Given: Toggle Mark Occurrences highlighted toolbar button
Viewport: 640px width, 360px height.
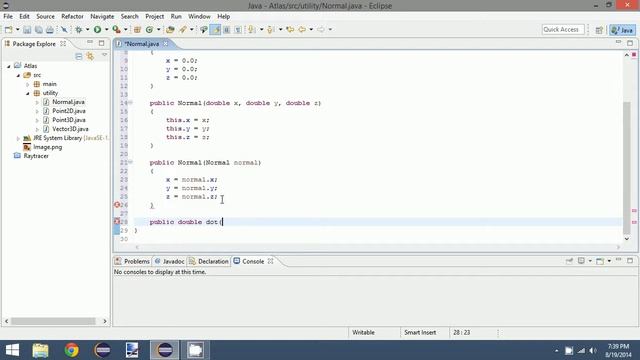Looking at the screenshot, I should click(x=215, y=29).
